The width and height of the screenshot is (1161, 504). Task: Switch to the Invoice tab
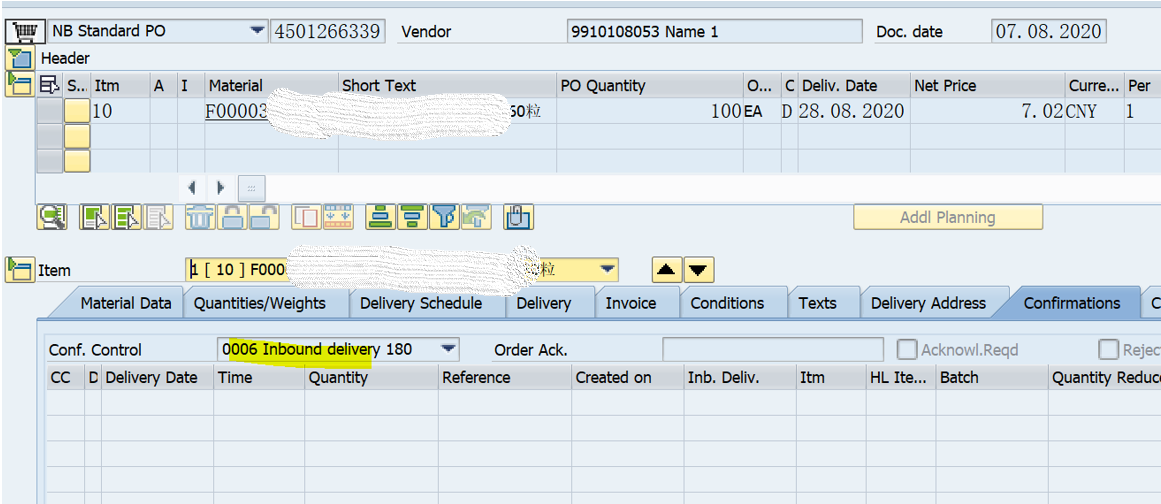(x=631, y=303)
